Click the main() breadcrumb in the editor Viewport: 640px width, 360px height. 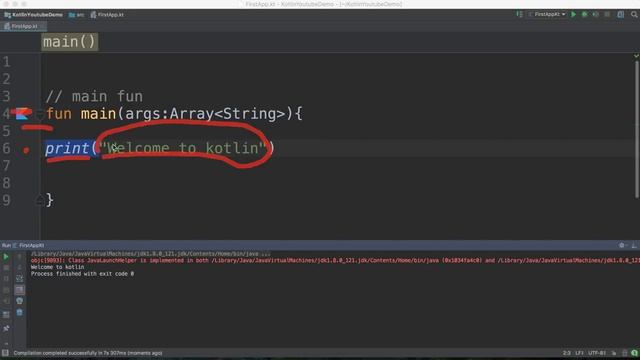(x=69, y=42)
